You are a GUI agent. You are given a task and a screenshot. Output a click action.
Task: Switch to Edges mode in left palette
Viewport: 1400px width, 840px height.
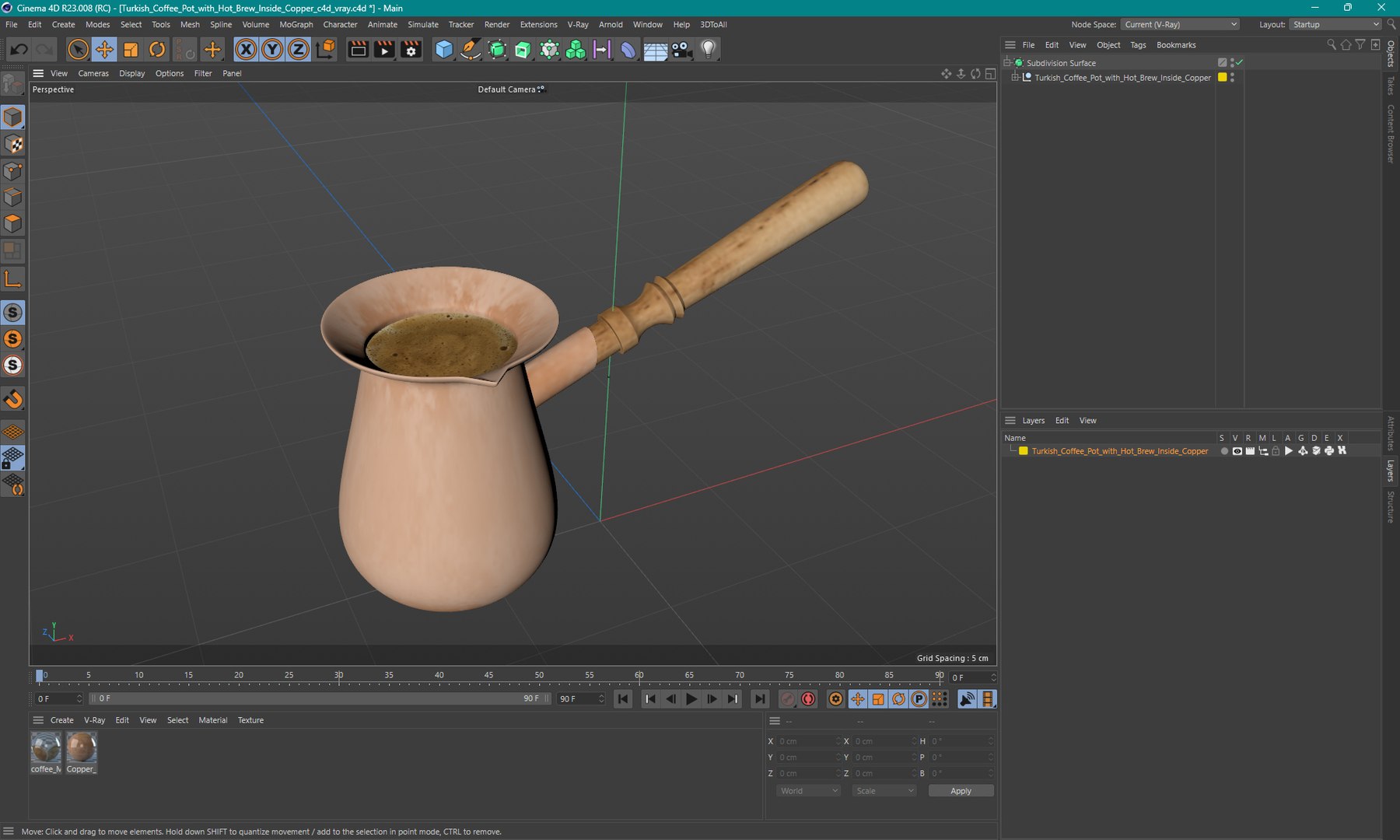click(x=13, y=198)
